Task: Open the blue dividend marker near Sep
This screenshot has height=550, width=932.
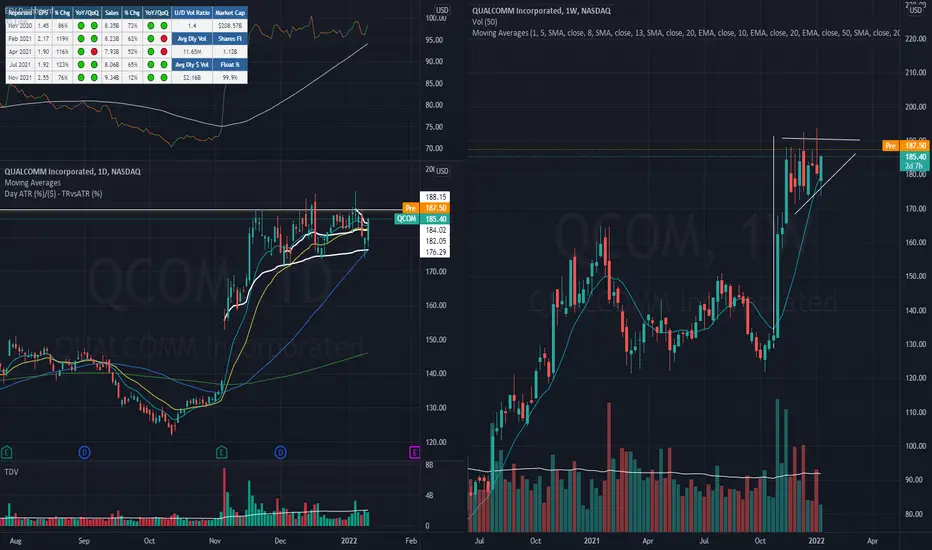Action: [84, 452]
